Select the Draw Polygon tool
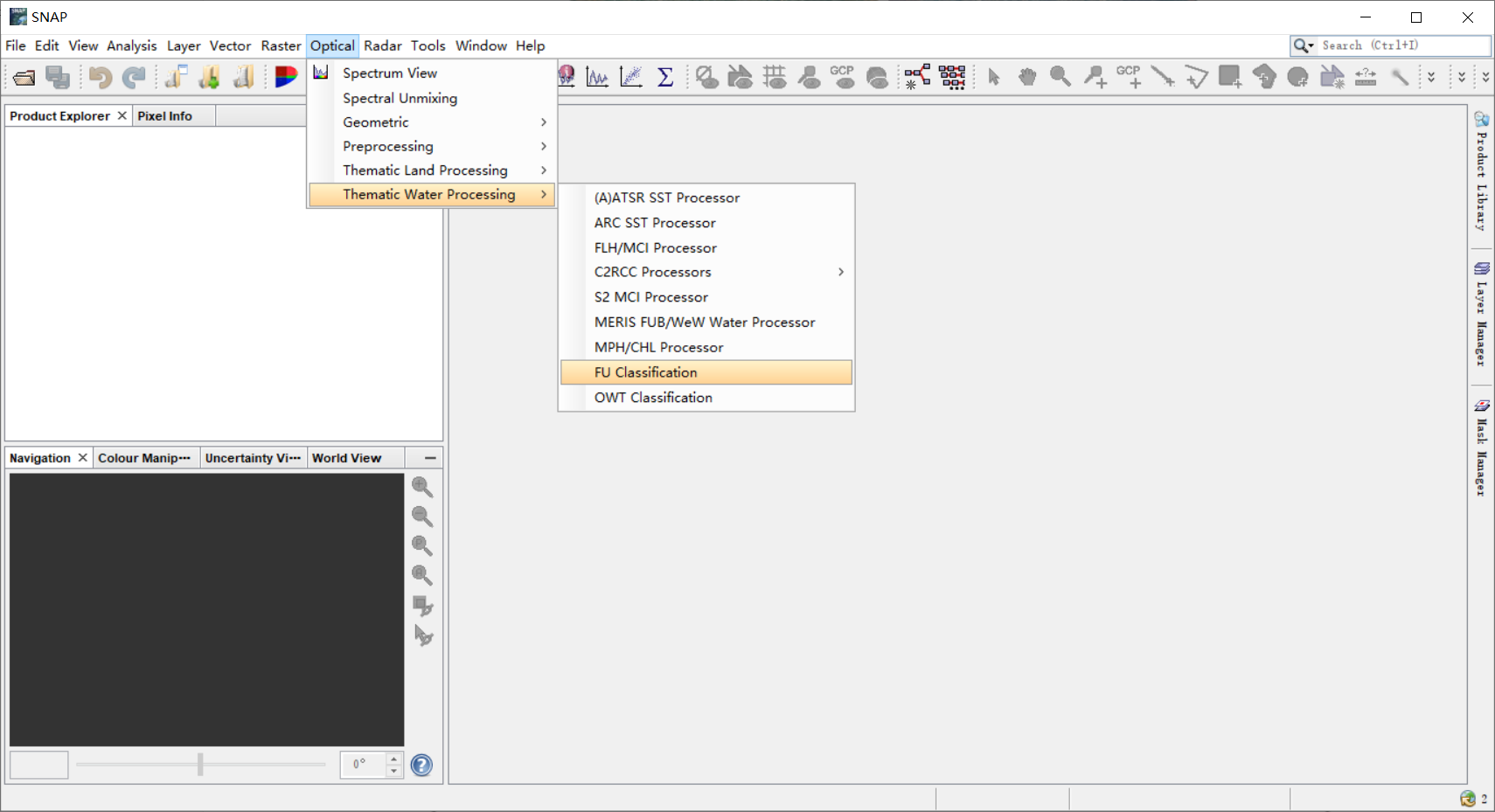 pyautogui.click(x=1264, y=77)
